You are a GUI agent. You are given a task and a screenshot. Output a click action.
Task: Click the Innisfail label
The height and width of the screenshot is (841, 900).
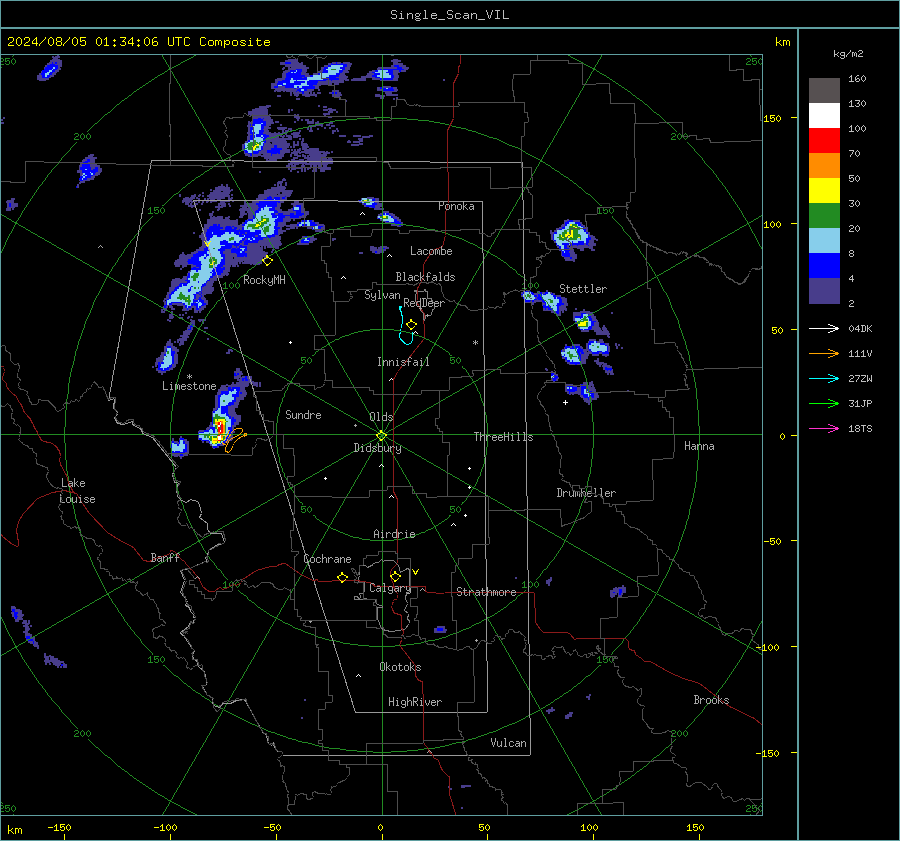[403, 362]
